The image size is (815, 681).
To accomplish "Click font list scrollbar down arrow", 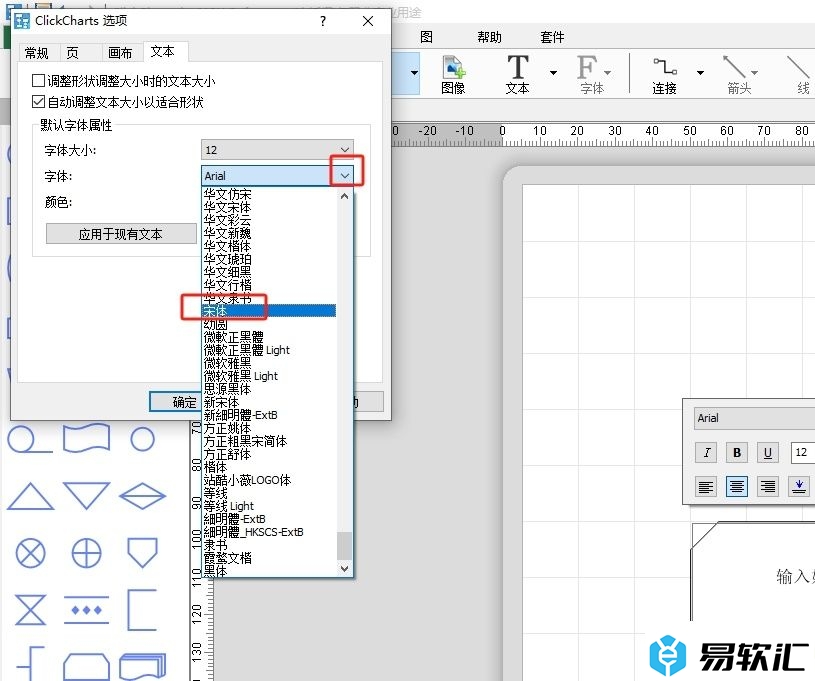I will click(344, 568).
